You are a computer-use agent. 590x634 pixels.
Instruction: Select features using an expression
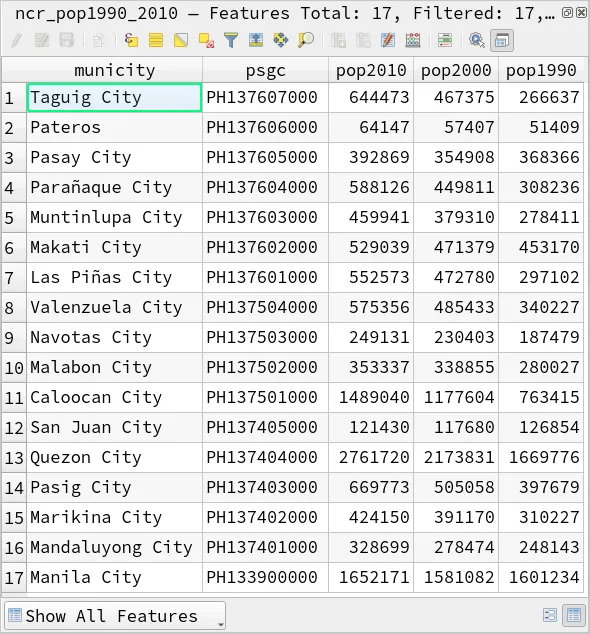click(x=131, y=40)
